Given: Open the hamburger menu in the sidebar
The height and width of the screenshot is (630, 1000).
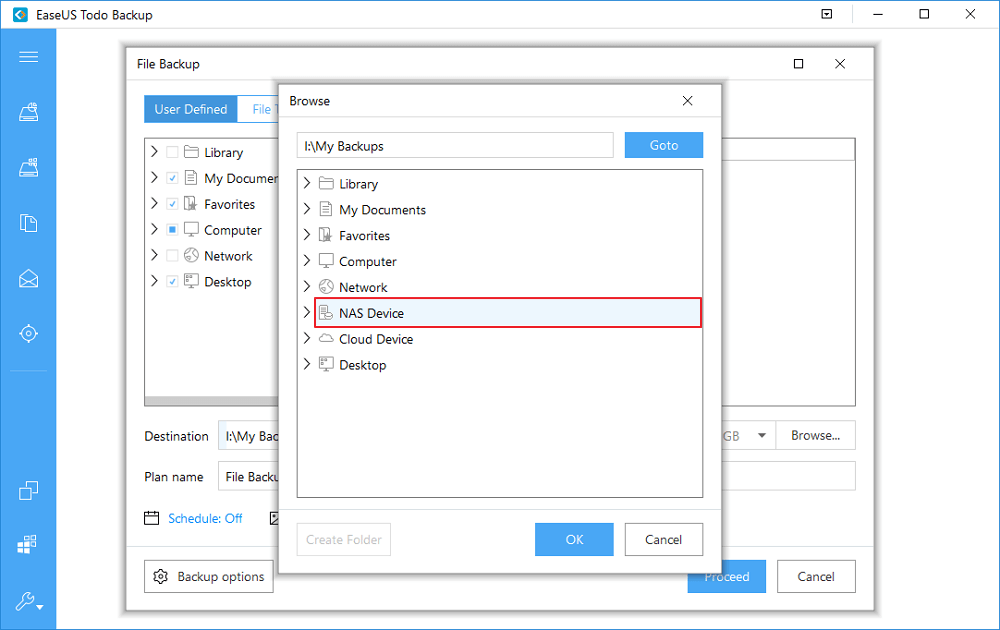Looking at the screenshot, I should click(28, 57).
